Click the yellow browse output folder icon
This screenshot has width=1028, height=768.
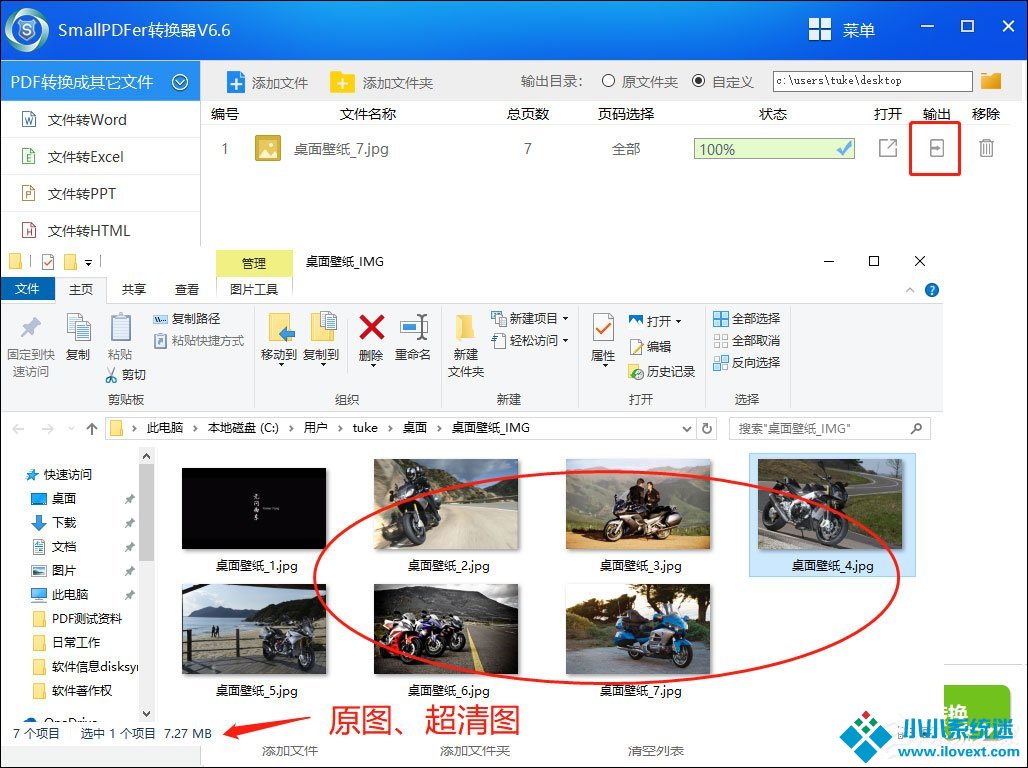click(990, 81)
